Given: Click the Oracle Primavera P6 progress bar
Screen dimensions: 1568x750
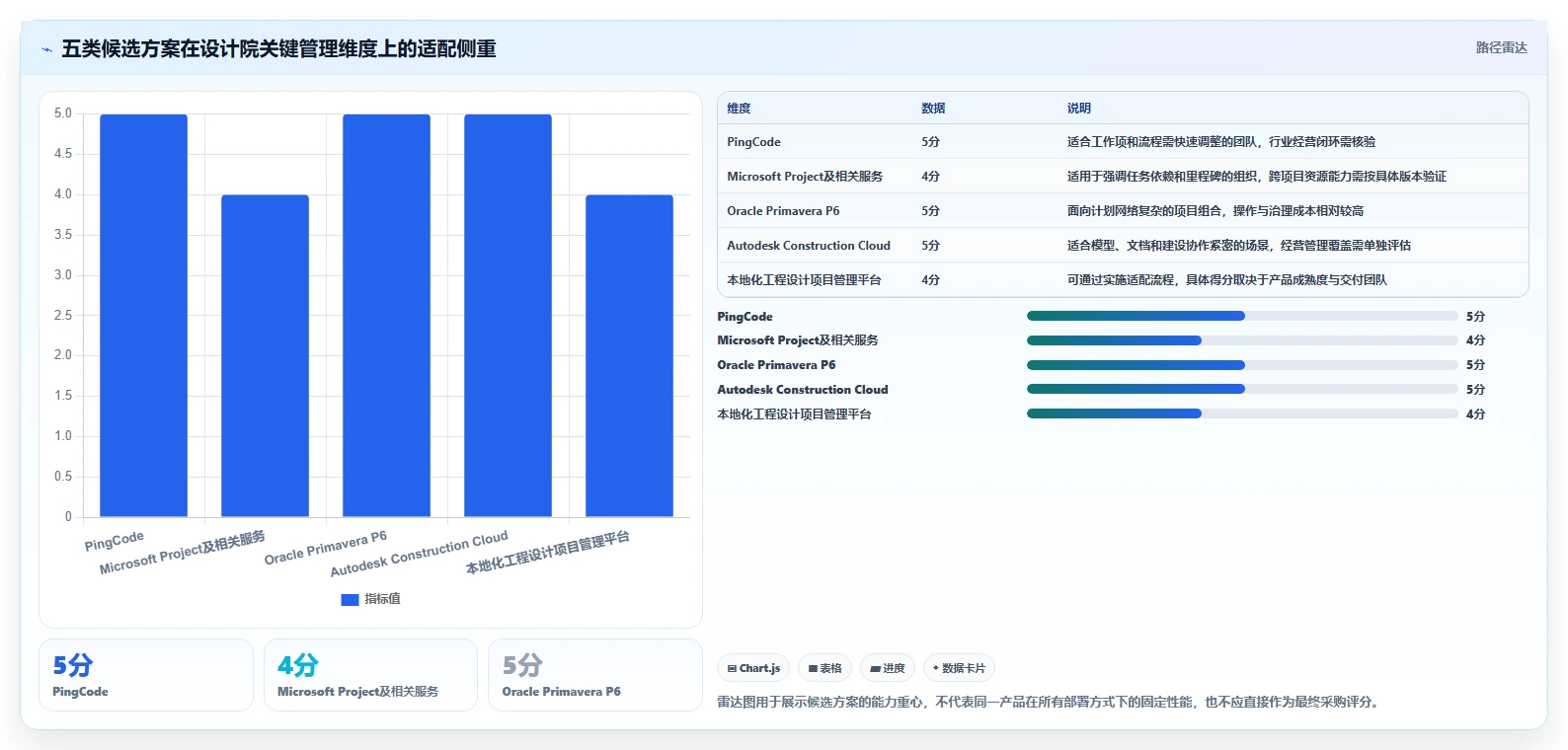Looking at the screenshot, I should click(1242, 365).
